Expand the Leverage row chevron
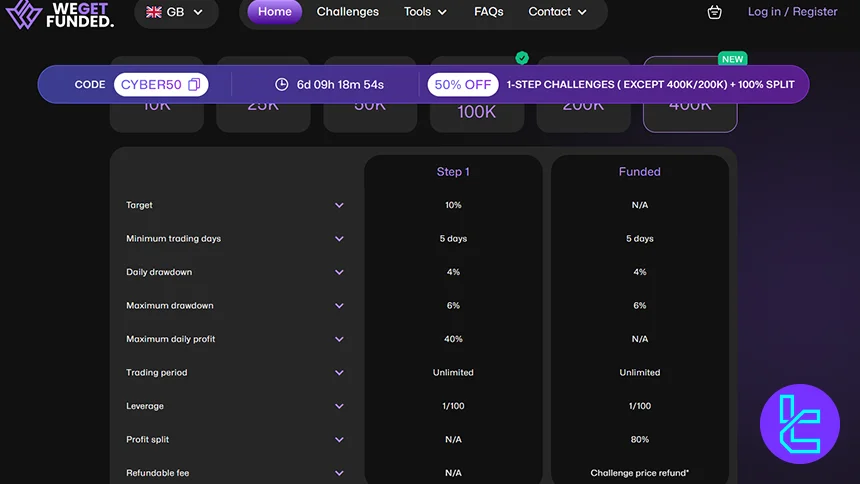 pyautogui.click(x=339, y=406)
